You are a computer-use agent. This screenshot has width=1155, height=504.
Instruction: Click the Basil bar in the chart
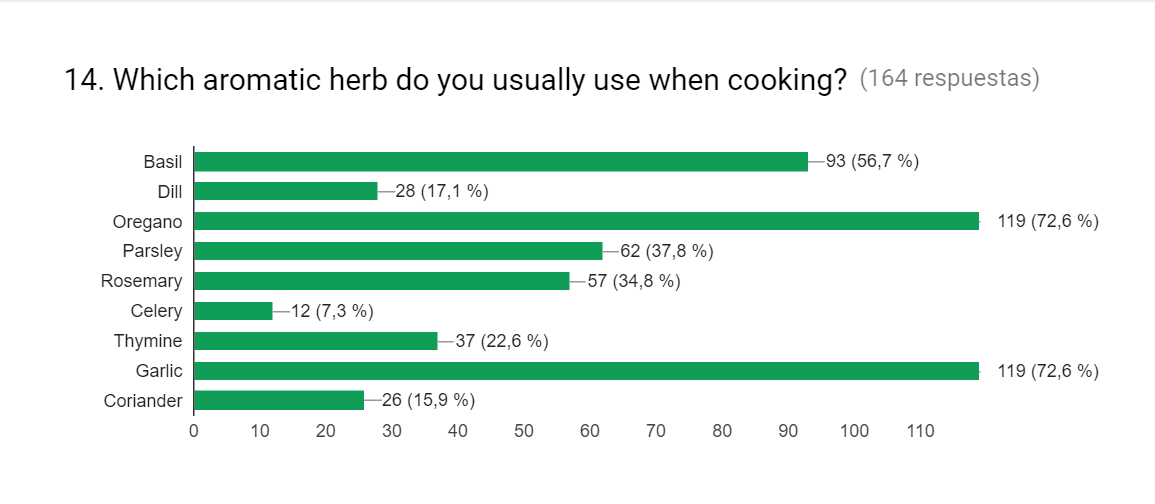coord(500,161)
